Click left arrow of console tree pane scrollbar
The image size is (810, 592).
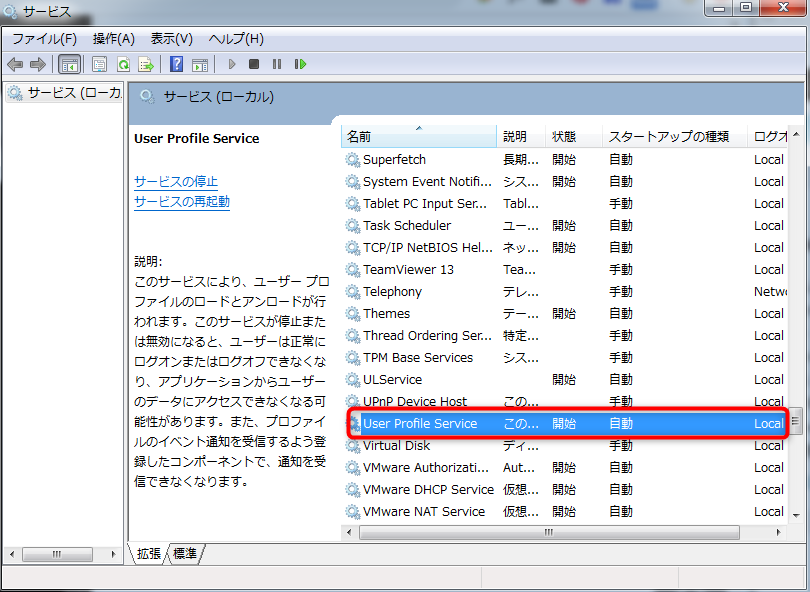11,554
